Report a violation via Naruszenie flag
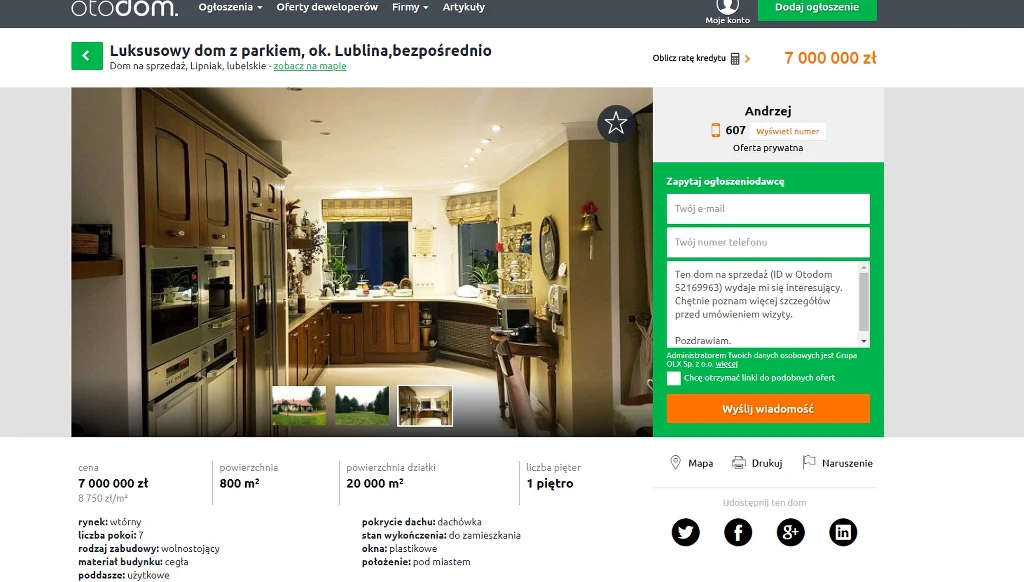The height and width of the screenshot is (582, 1024). (x=837, y=462)
